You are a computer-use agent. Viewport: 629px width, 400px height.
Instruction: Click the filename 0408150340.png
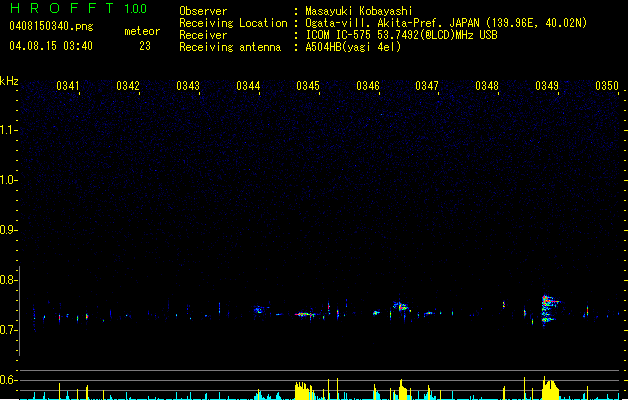point(51,26)
